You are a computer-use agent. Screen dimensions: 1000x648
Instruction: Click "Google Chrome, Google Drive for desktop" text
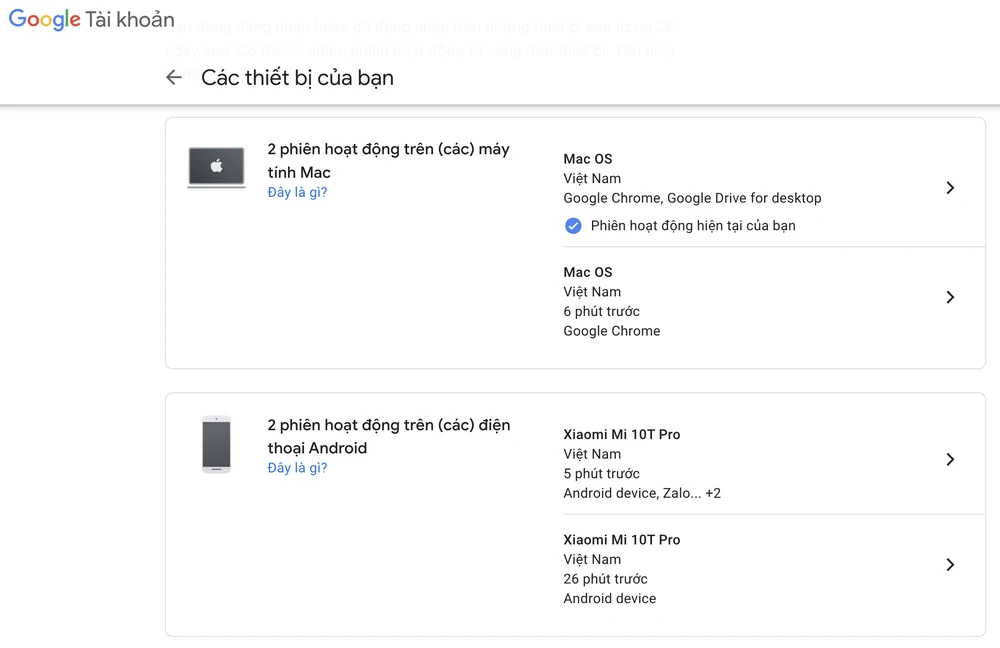coord(692,198)
